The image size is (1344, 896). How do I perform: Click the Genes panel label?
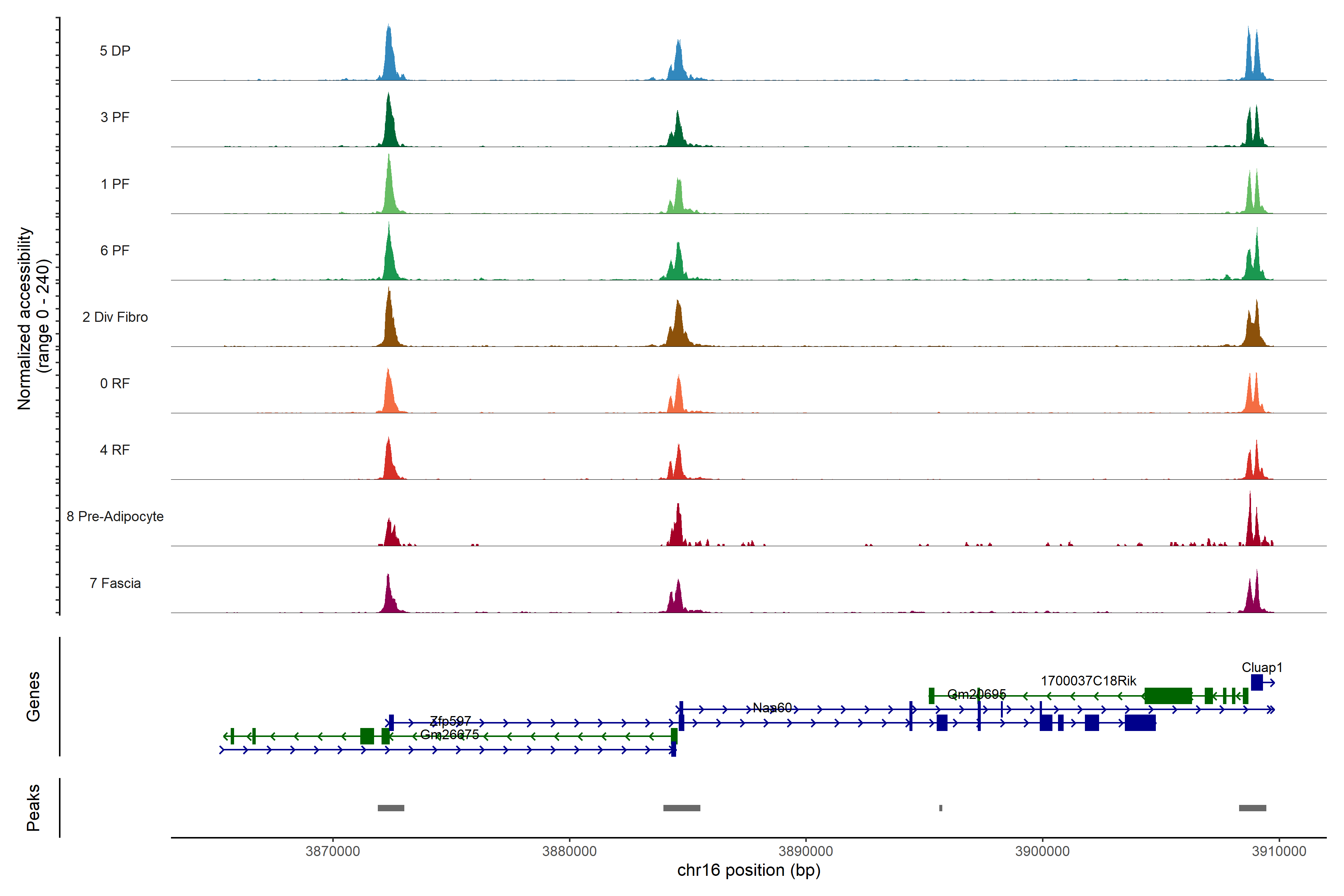33,697
